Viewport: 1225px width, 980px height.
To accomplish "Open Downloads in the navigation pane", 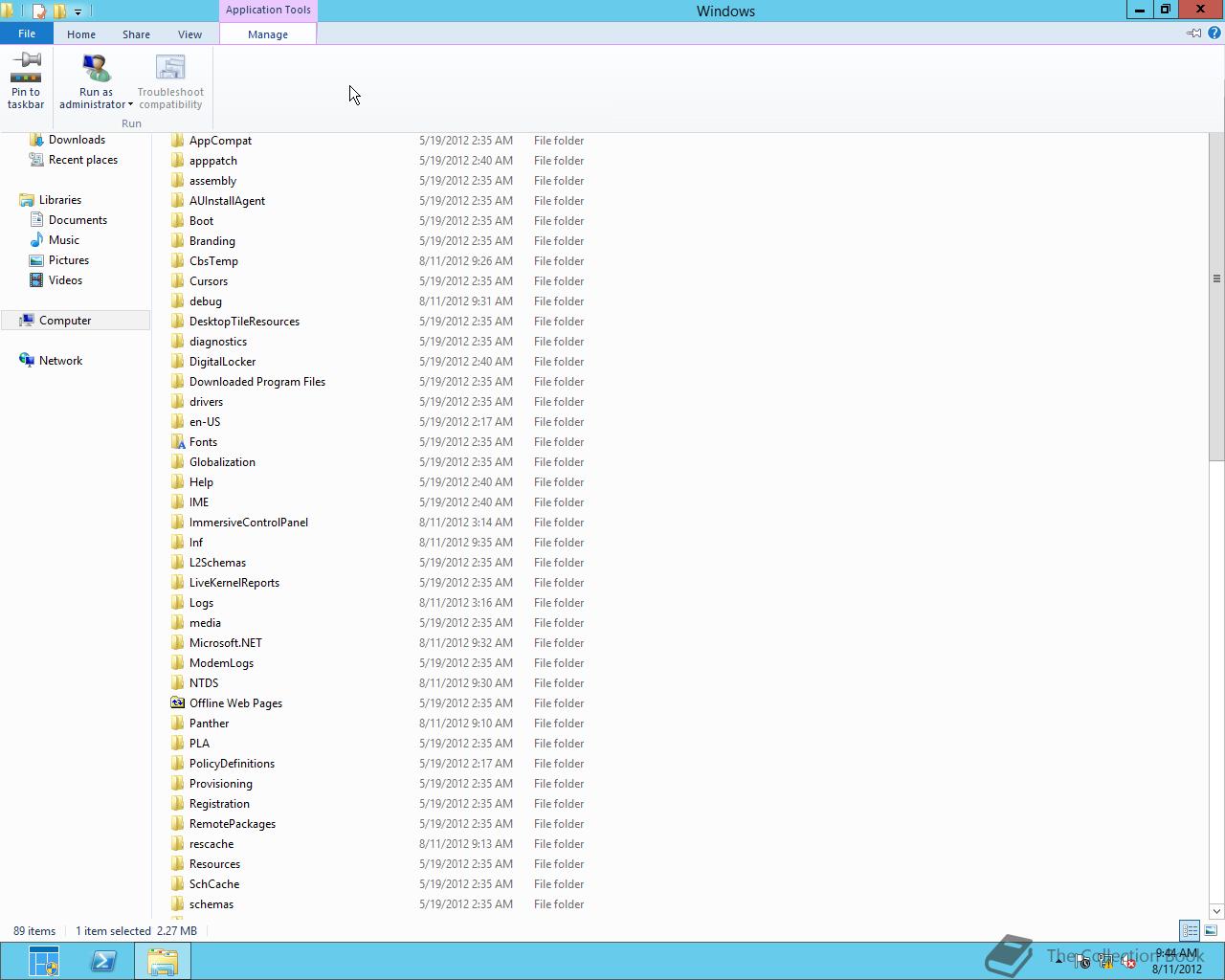I will [x=77, y=140].
